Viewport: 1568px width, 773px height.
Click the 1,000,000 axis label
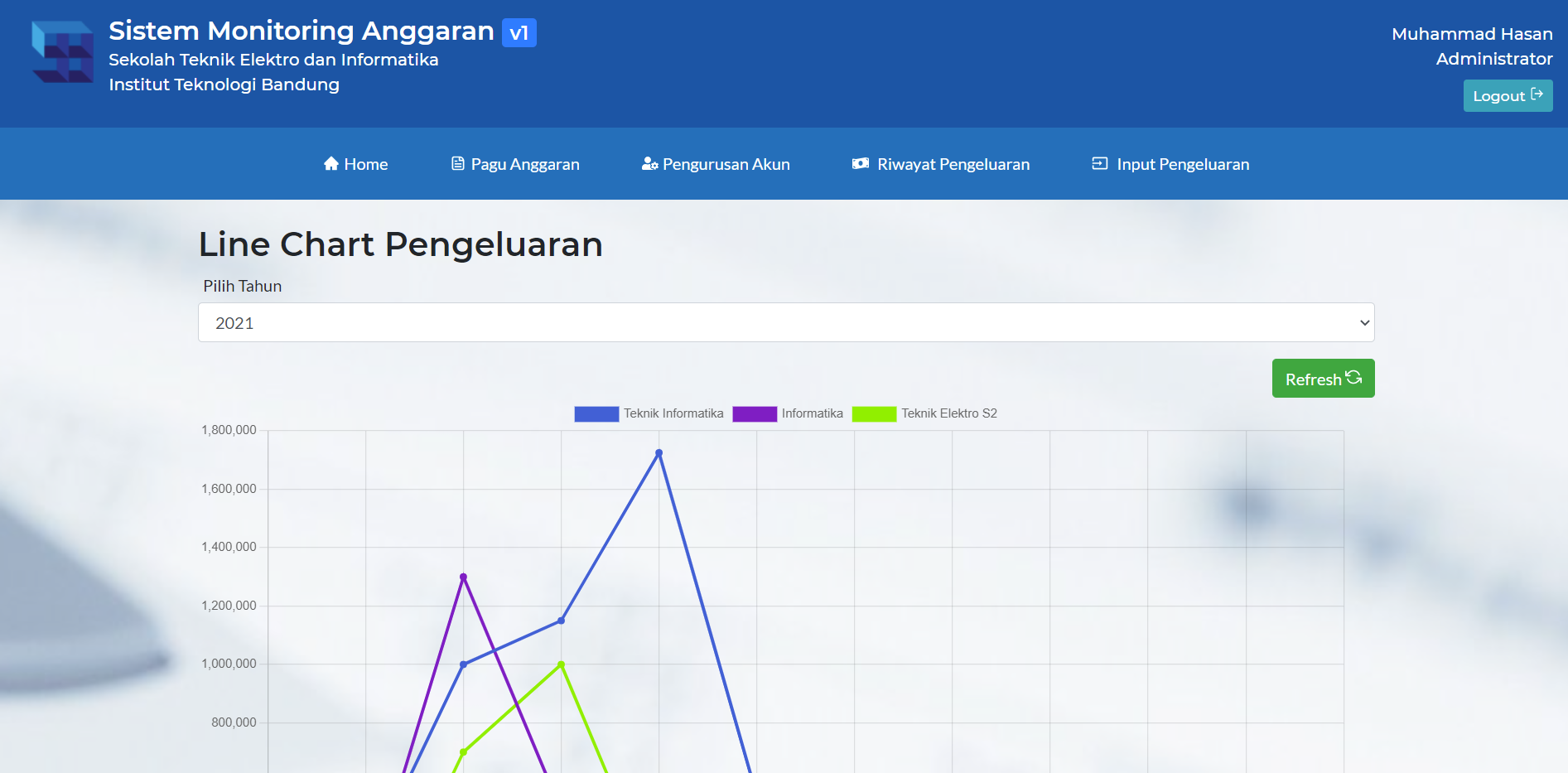[x=229, y=664]
